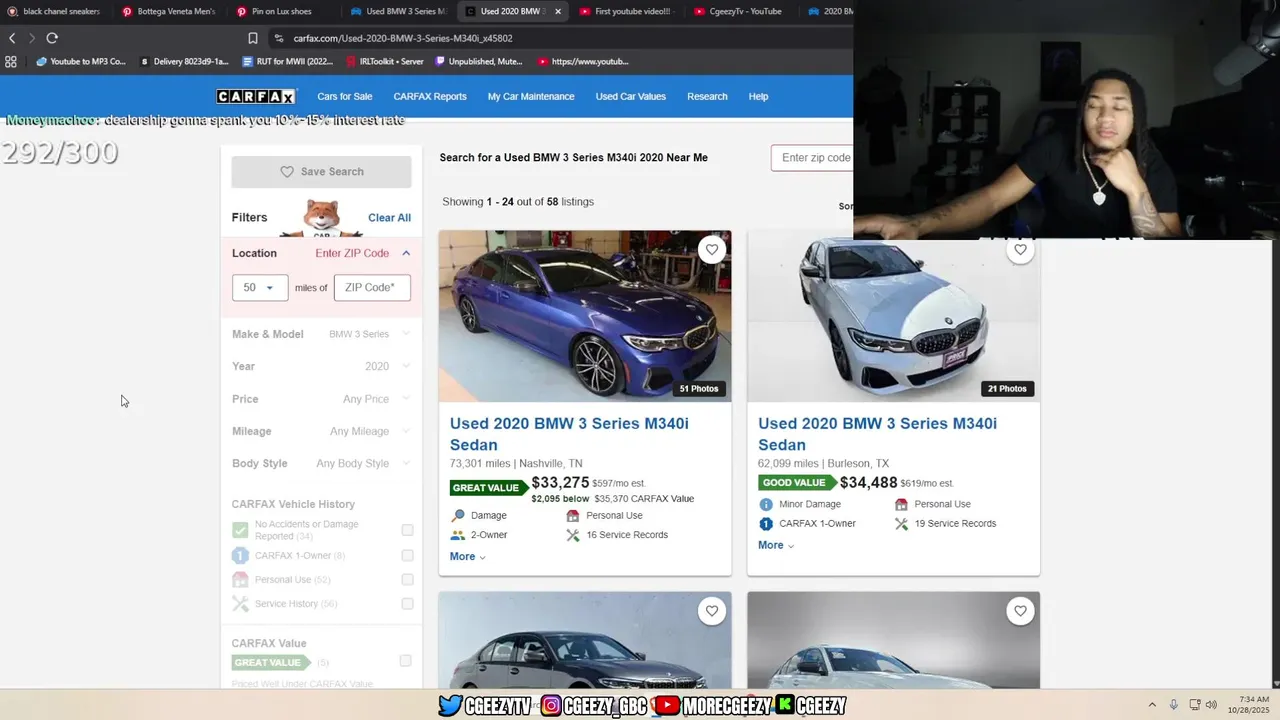This screenshot has height=720, width=1280.
Task: Favorite the white M340i Burleson listing
Action: pyautogui.click(x=1020, y=250)
